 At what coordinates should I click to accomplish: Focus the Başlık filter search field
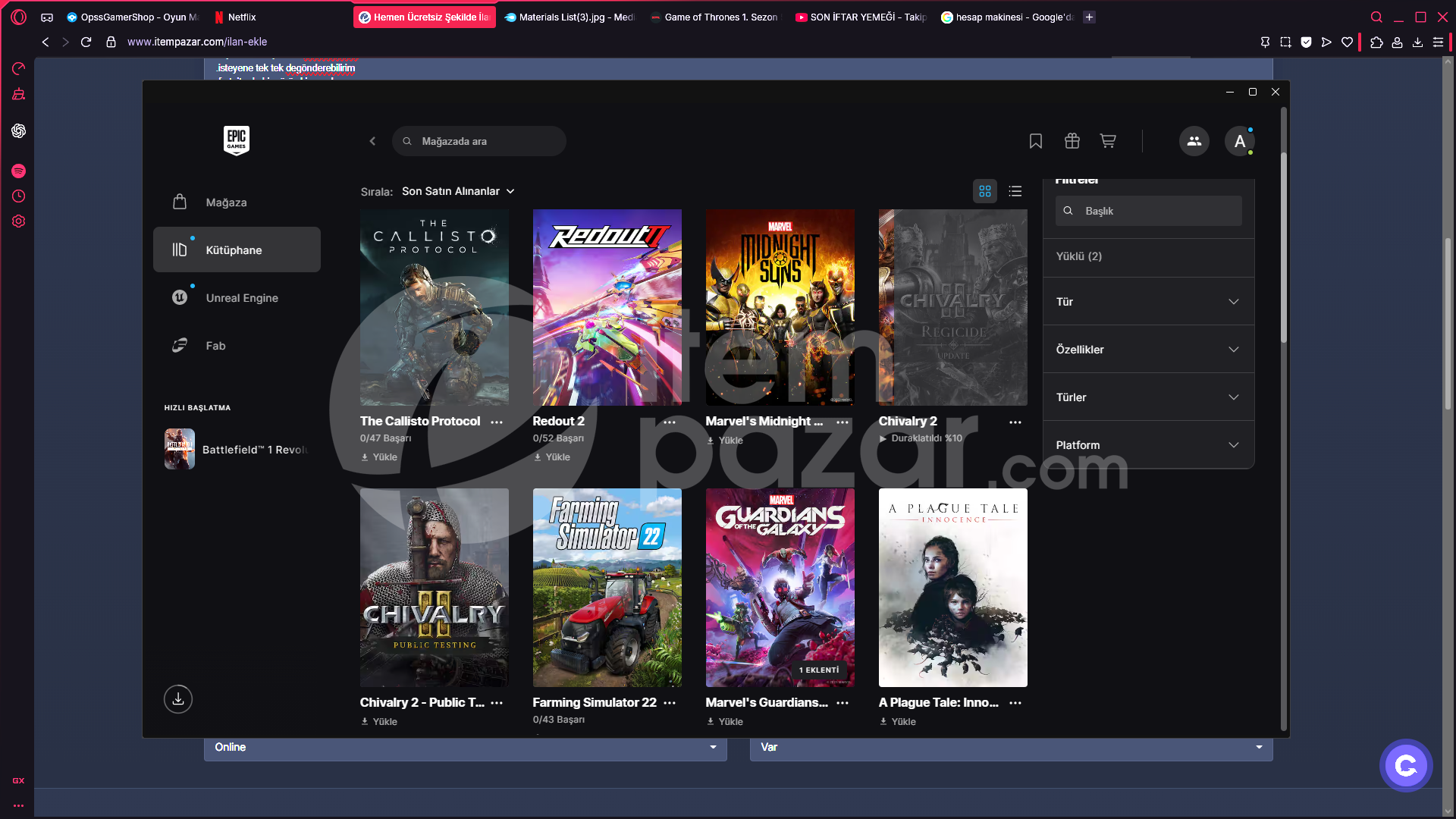pos(1149,211)
